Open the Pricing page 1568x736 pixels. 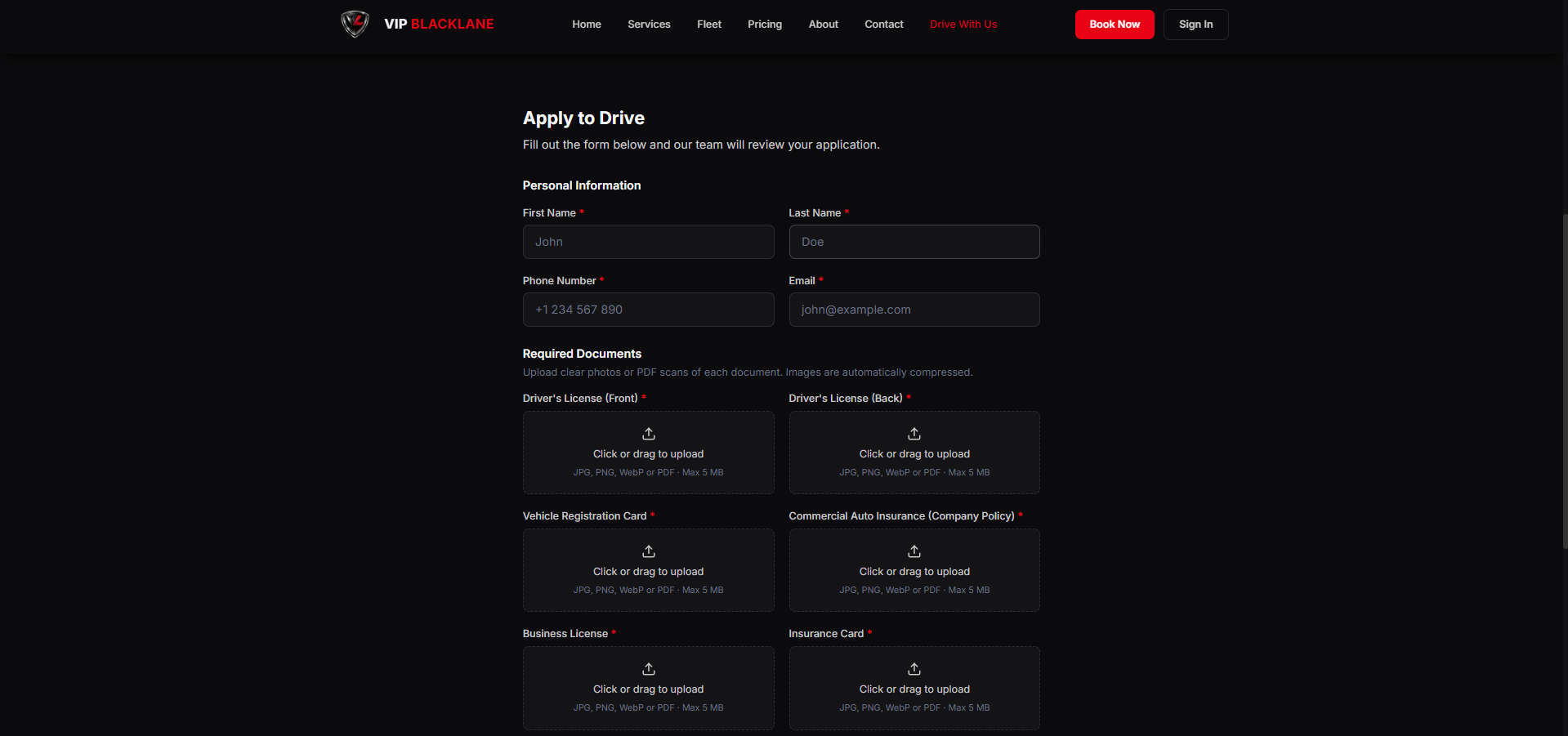point(765,25)
